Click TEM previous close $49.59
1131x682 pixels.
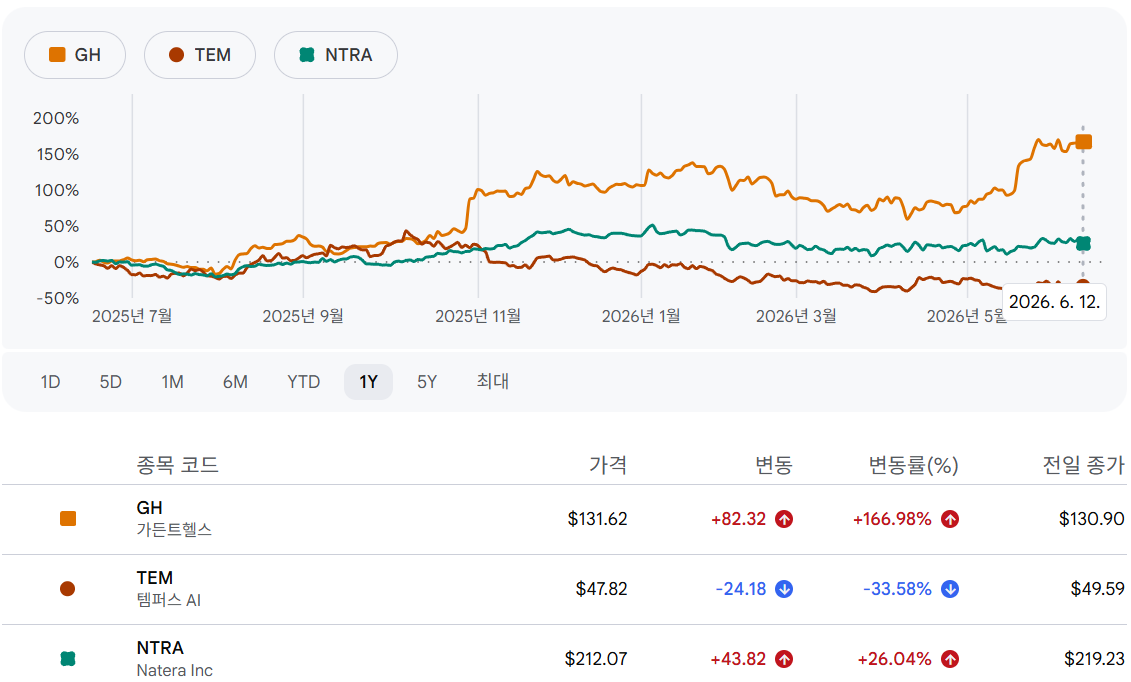(1097, 589)
